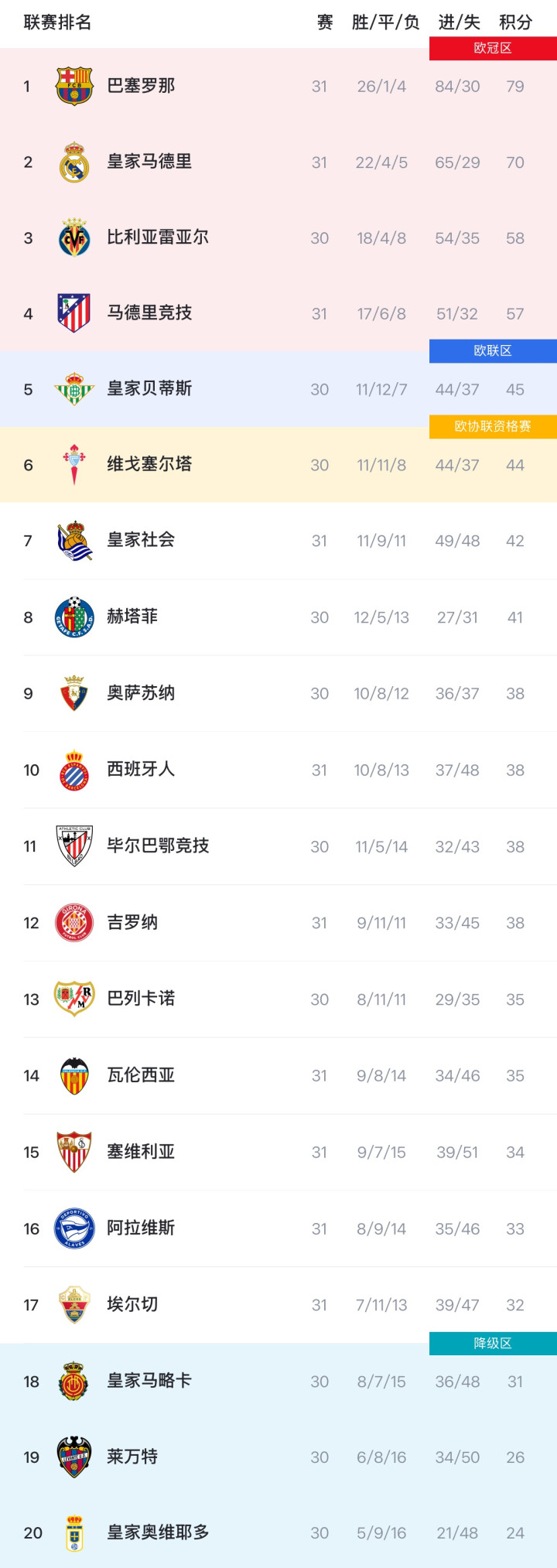Click the 欧冠区 red zone label
The image size is (557, 1568).
click(x=493, y=48)
